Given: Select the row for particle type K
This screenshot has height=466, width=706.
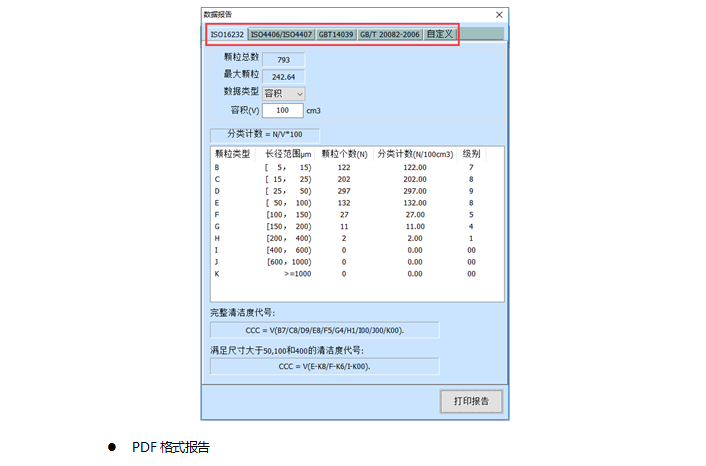Looking at the screenshot, I should coord(350,273).
